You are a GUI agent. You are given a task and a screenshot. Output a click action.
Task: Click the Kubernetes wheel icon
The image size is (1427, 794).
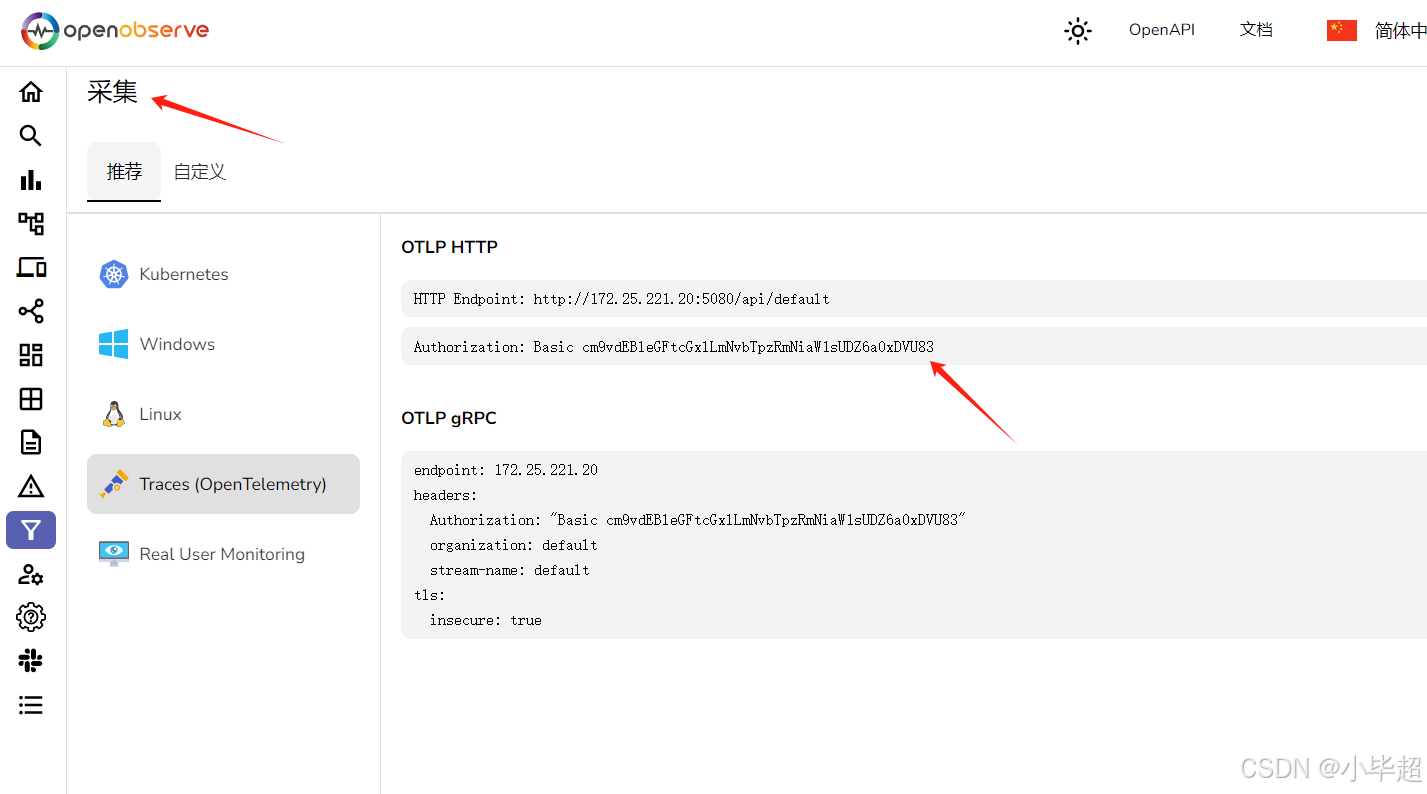[114, 274]
